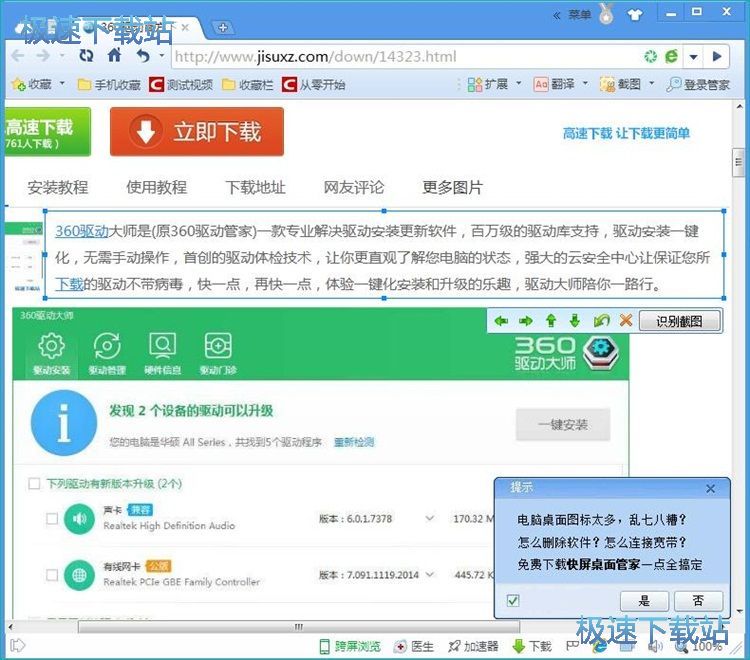The image size is (750, 660).
Task: Go forward with the browser forward arrow
Action: tap(44, 56)
